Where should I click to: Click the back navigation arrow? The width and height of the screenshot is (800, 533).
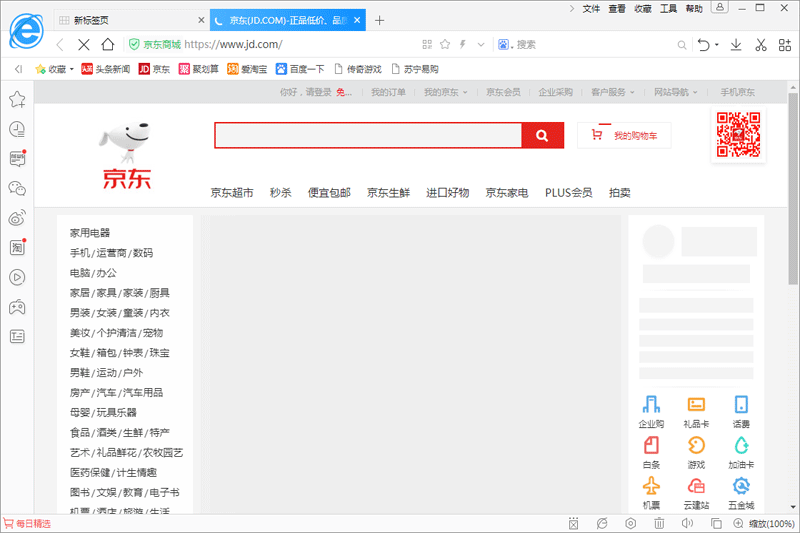click(x=60, y=45)
